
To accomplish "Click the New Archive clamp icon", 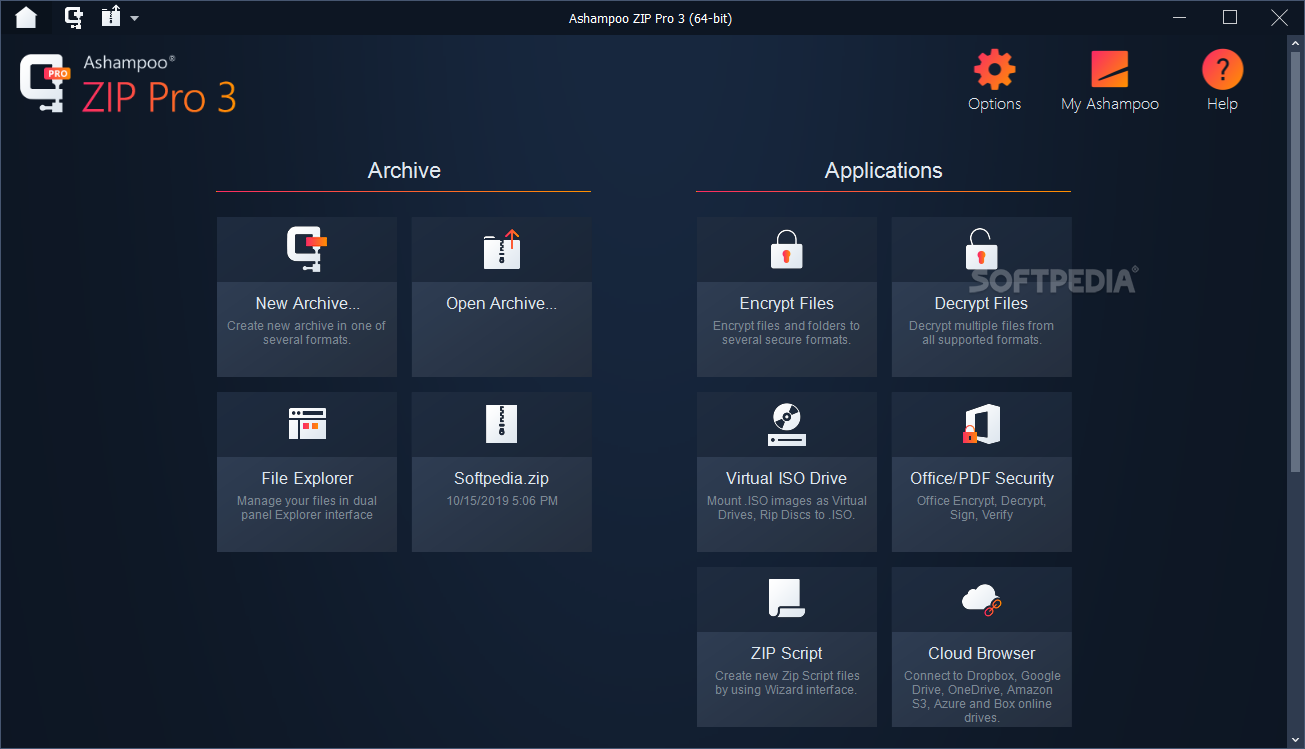I will click(306, 249).
